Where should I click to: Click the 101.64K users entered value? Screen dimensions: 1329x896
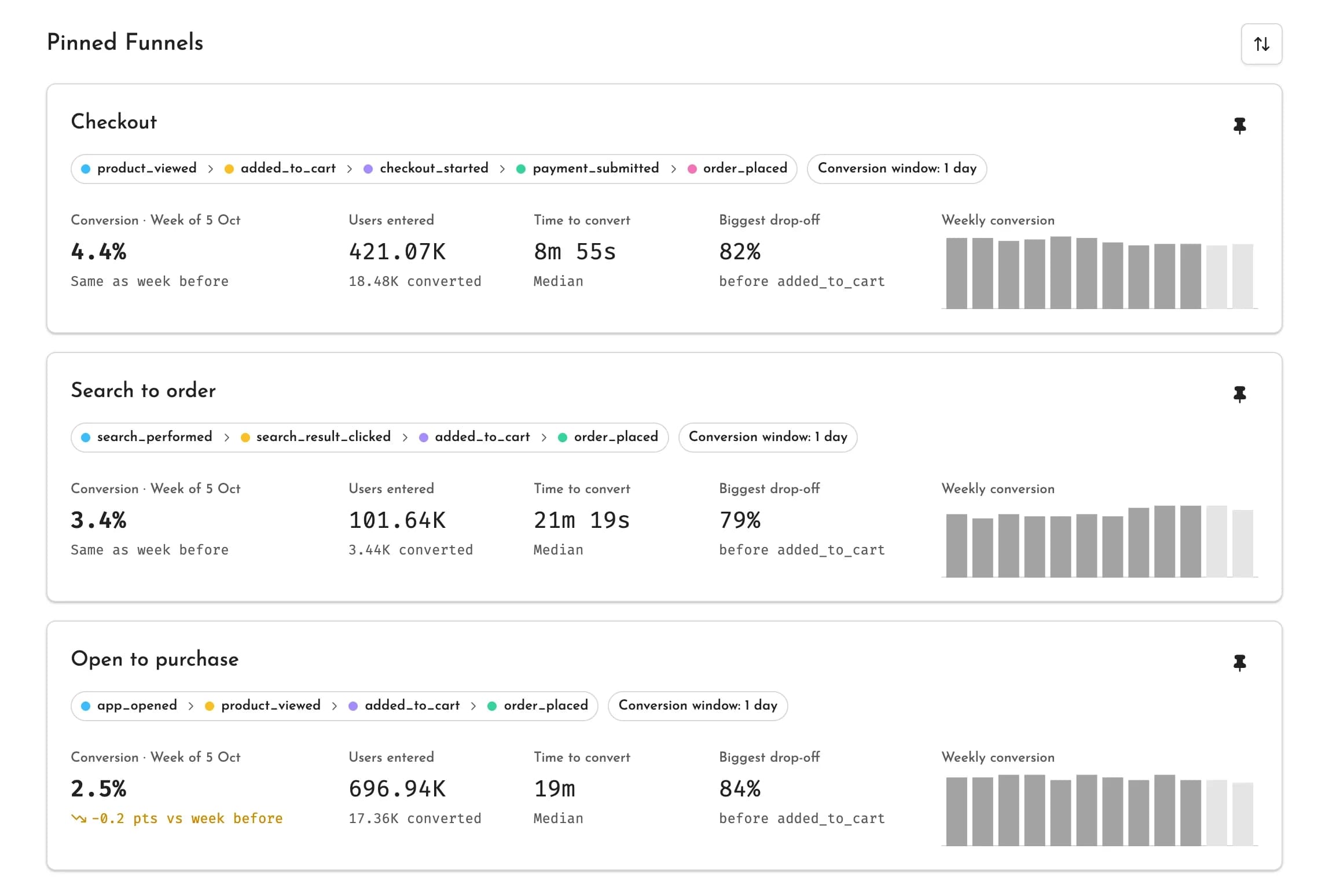tap(397, 520)
